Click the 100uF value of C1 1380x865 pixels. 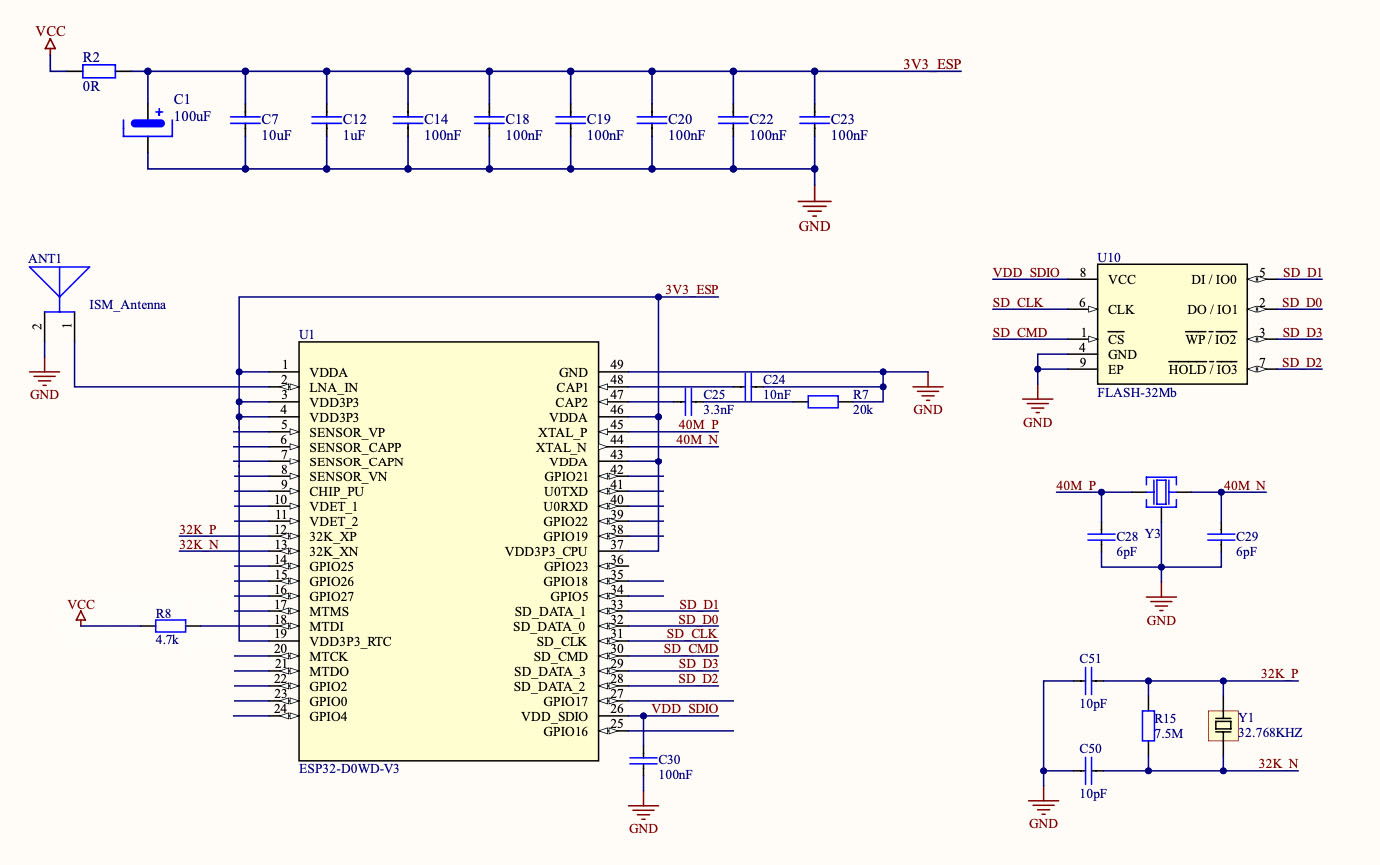[193, 116]
